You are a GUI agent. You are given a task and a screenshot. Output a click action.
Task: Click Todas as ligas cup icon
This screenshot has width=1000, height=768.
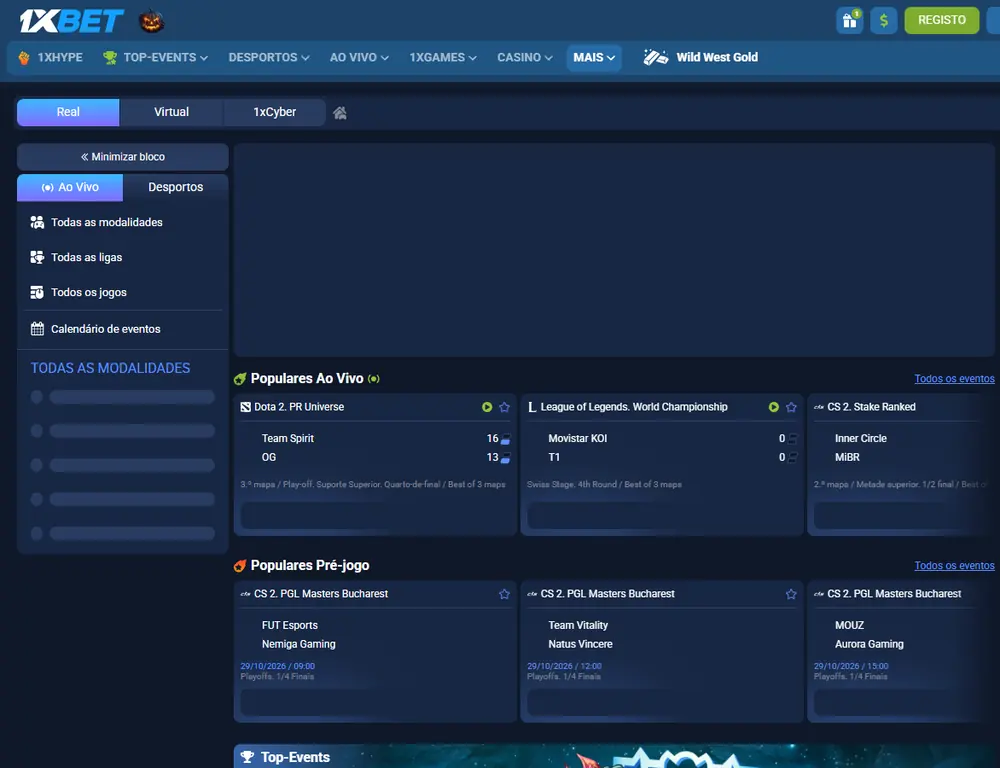37,257
